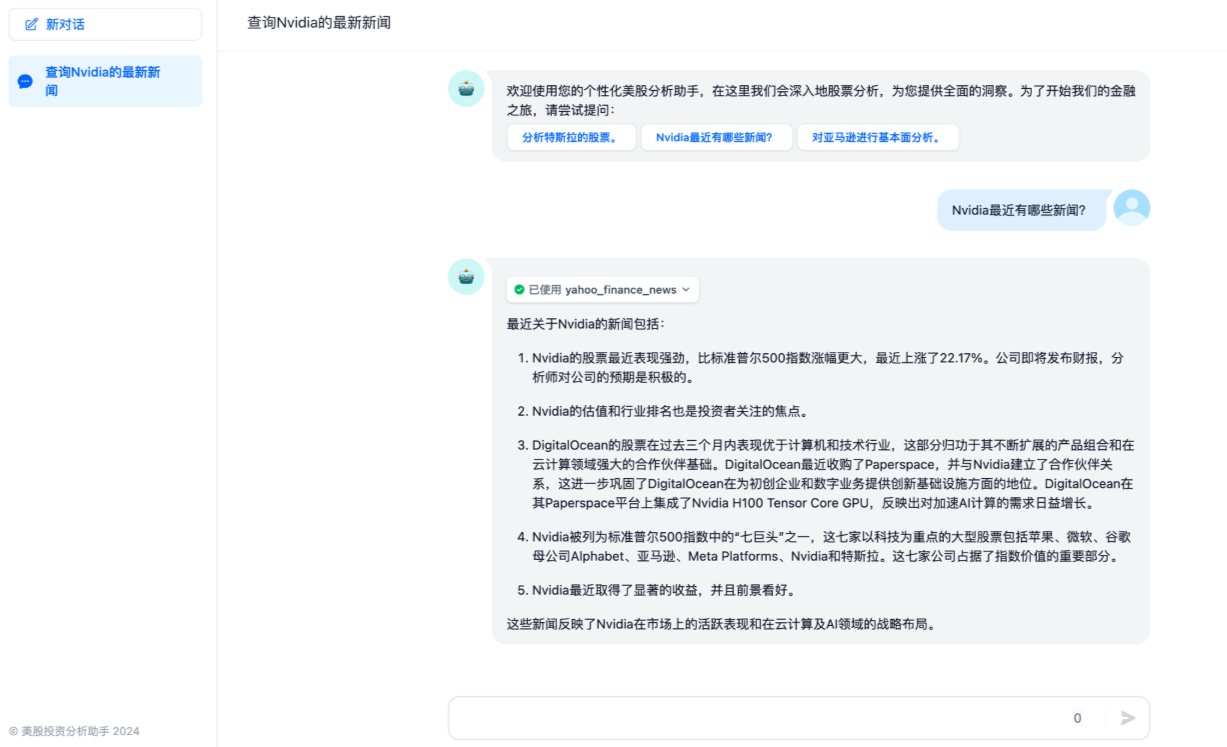
Task: Click the assistant avatar beside the news answer
Action: (466, 276)
